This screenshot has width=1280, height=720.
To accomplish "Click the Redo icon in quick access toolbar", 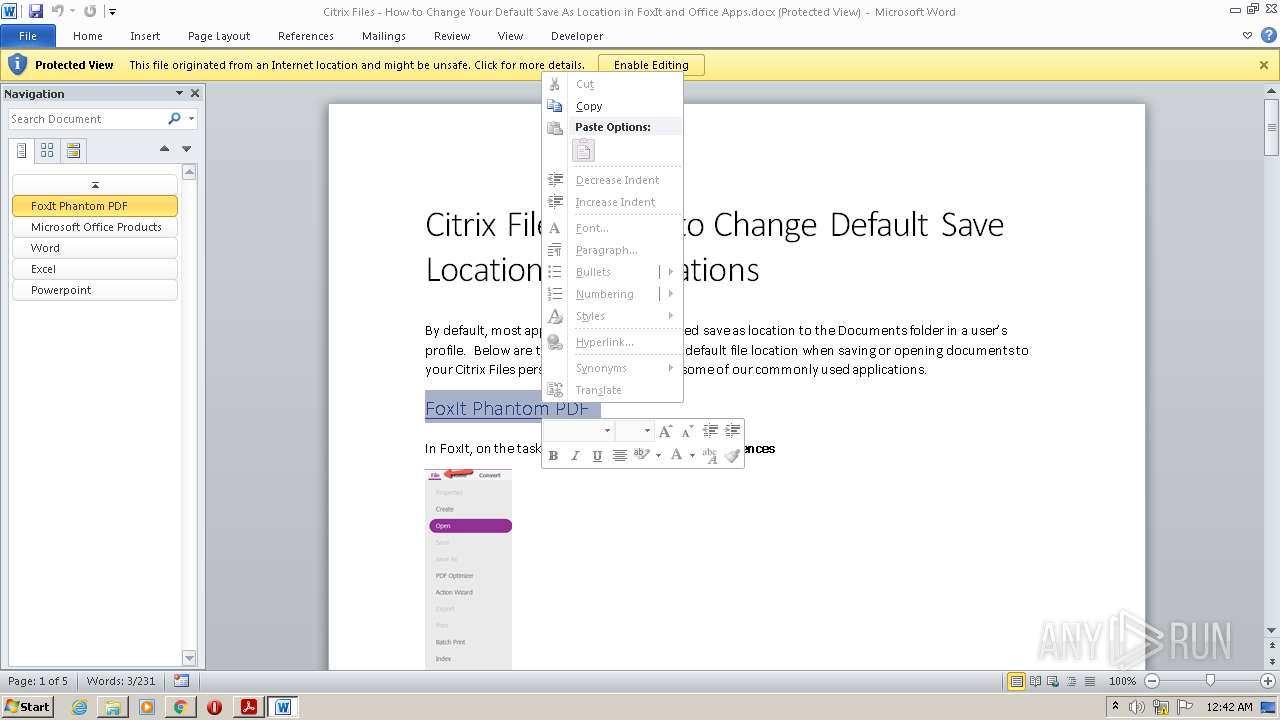I will (90, 11).
